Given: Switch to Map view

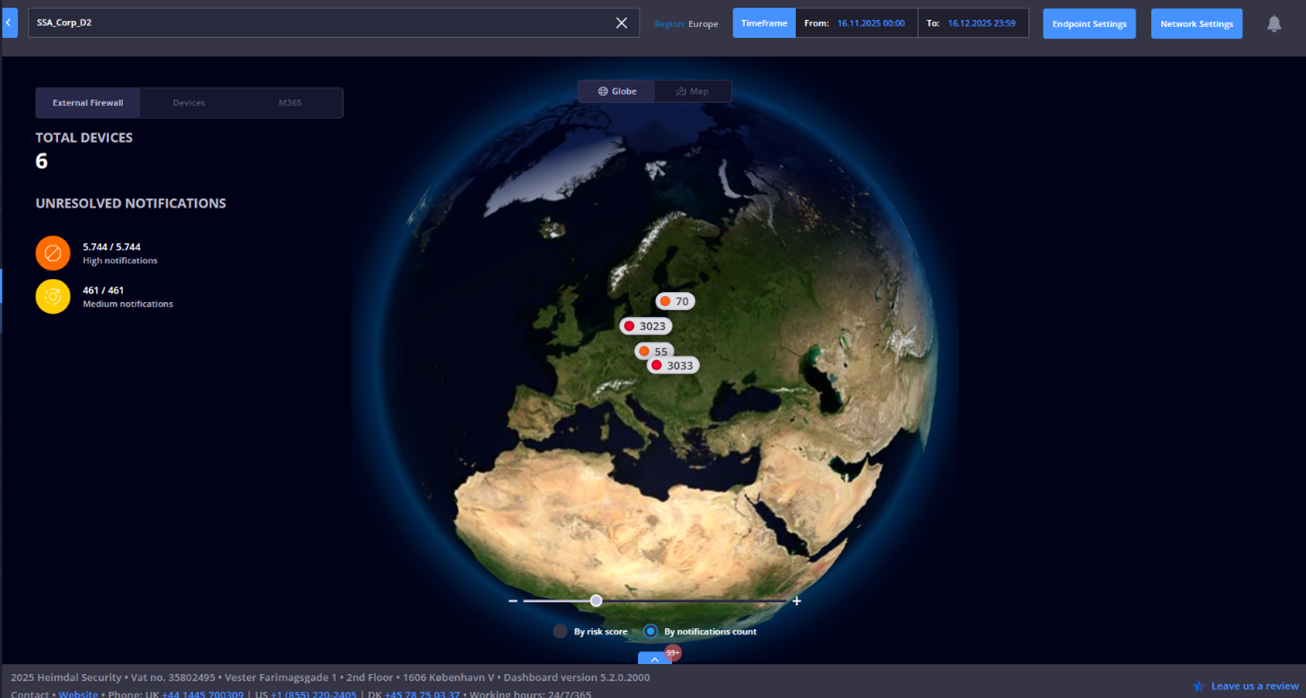Looking at the screenshot, I should coord(692,91).
